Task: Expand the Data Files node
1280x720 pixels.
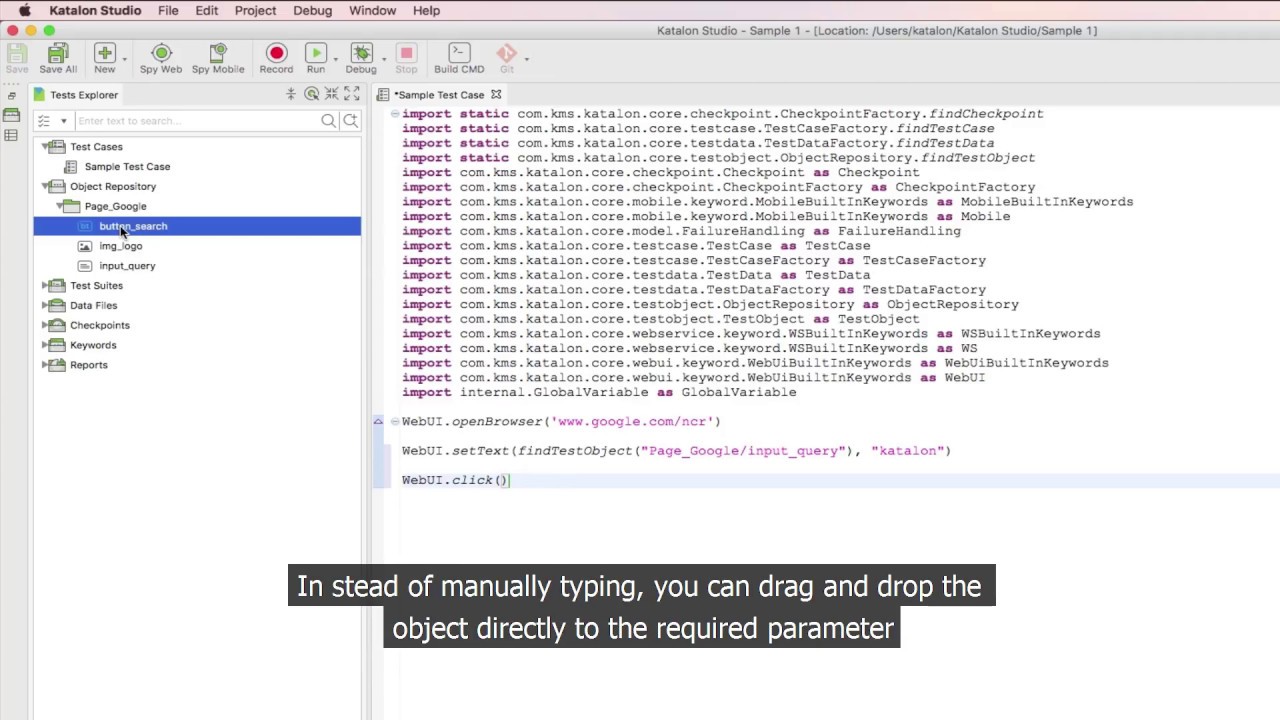Action: 45,306
